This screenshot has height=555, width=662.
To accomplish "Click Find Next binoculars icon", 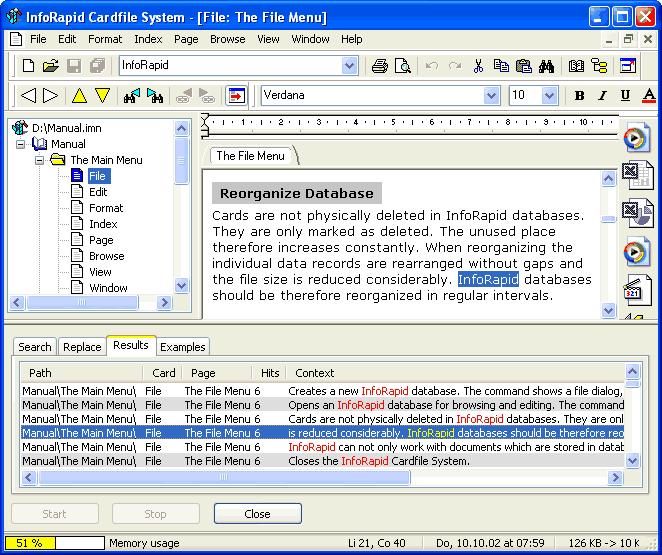I will [x=155, y=96].
